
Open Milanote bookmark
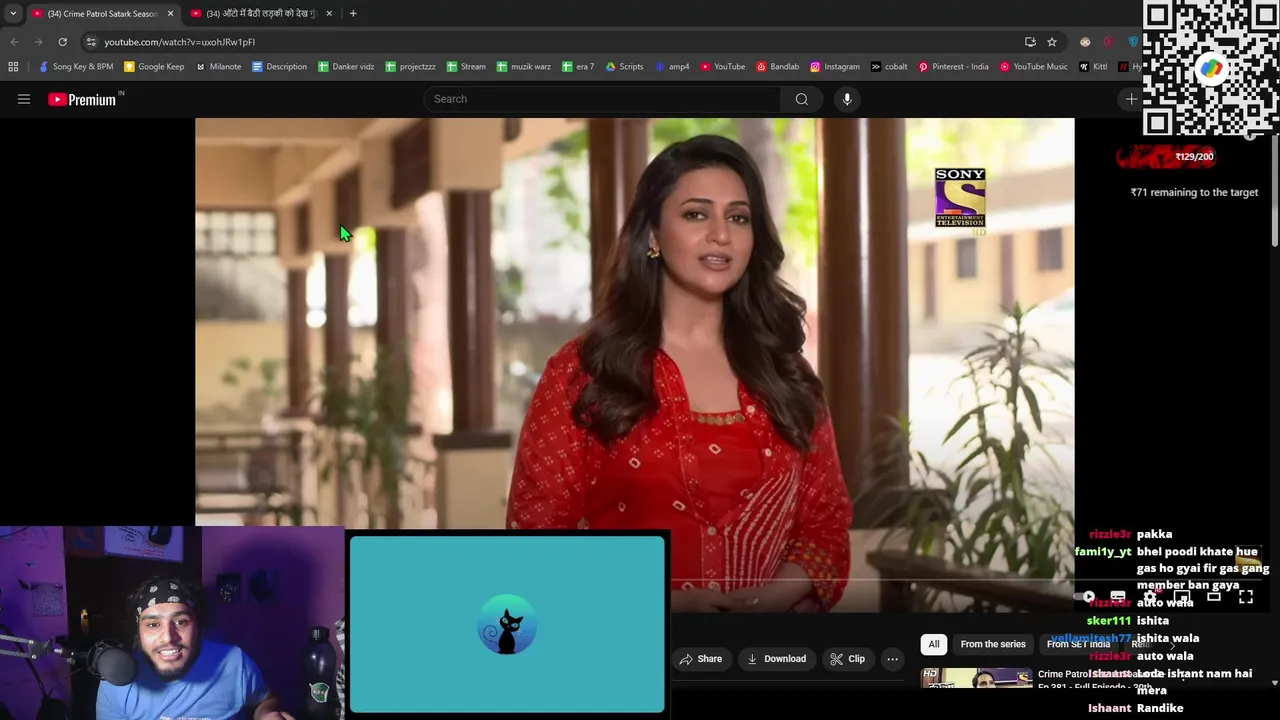[218, 67]
